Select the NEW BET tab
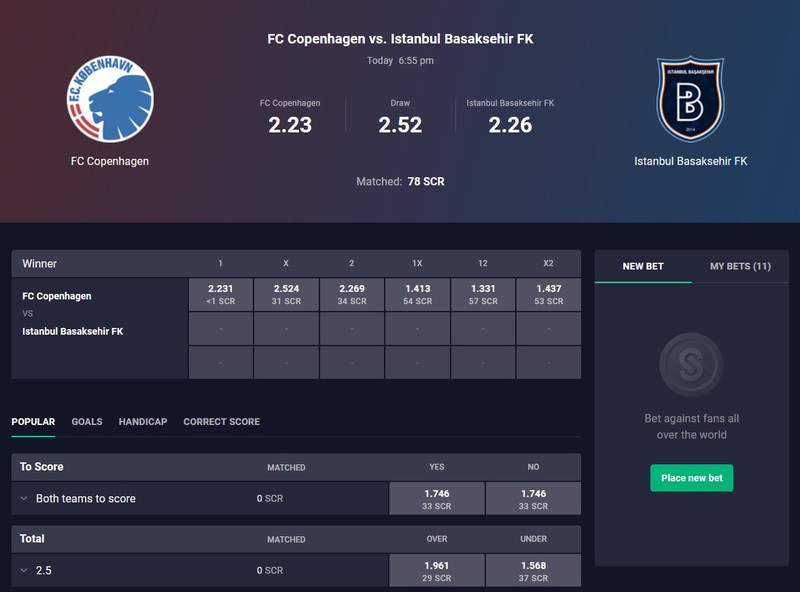This screenshot has height=592, width=800. tap(643, 266)
